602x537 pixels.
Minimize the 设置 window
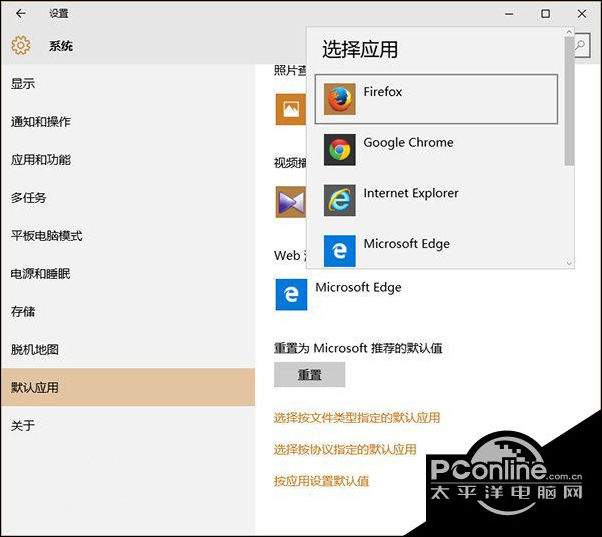(x=509, y=14)
